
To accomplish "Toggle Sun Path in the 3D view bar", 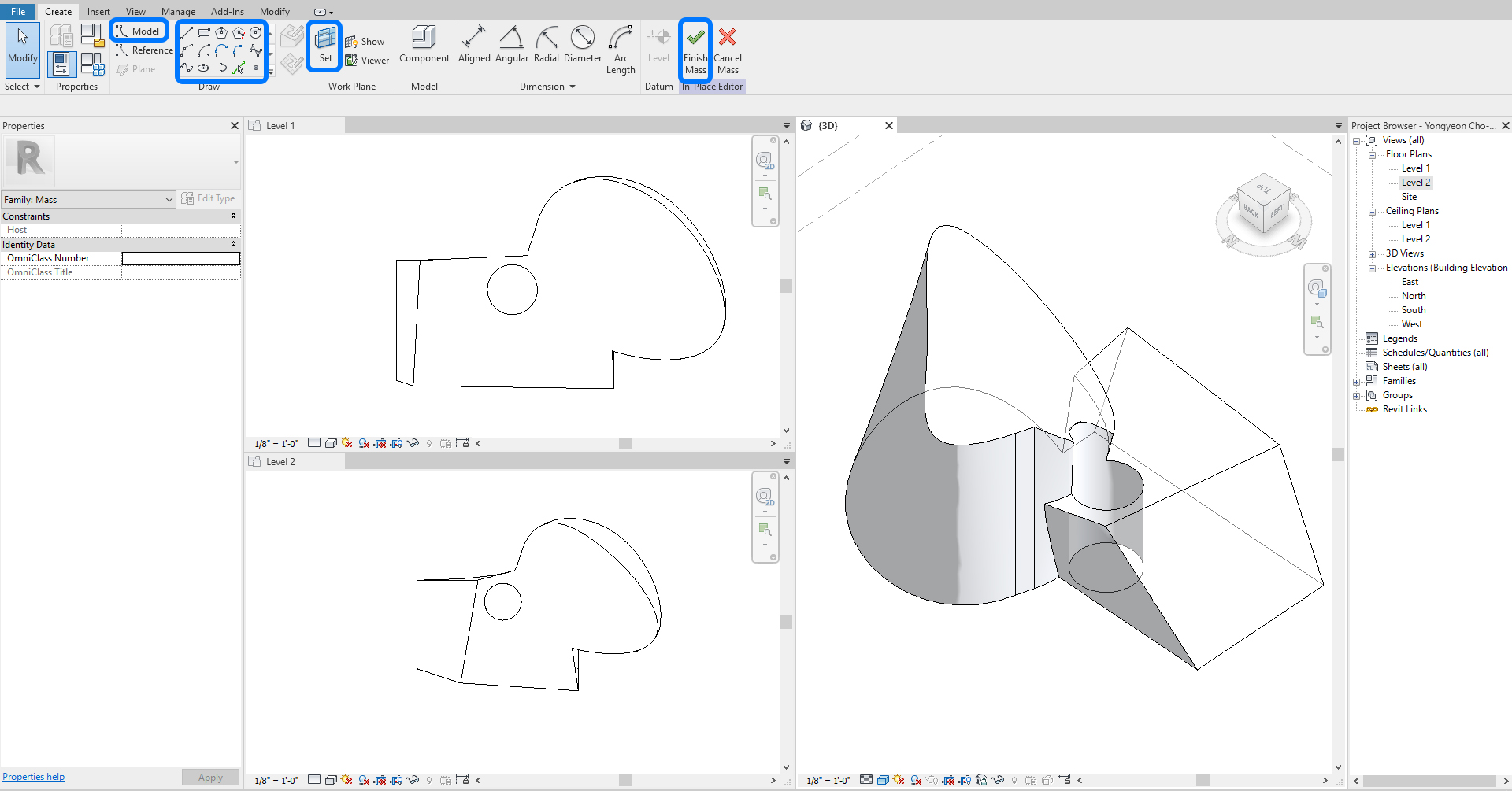I will click(899, 780).
